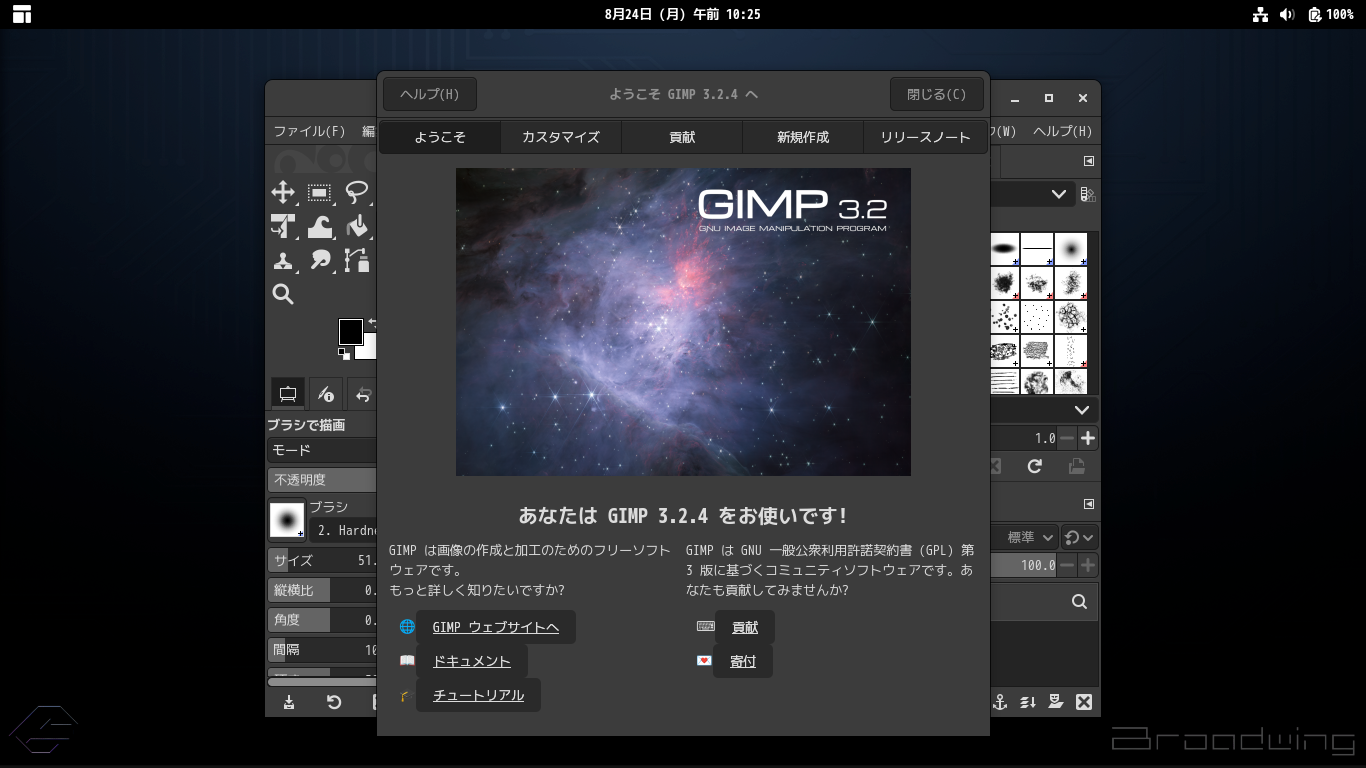The width and height of the screenshot is (1366, 768).
Task: Switch to the ようこそ tab
Action: 440,137
